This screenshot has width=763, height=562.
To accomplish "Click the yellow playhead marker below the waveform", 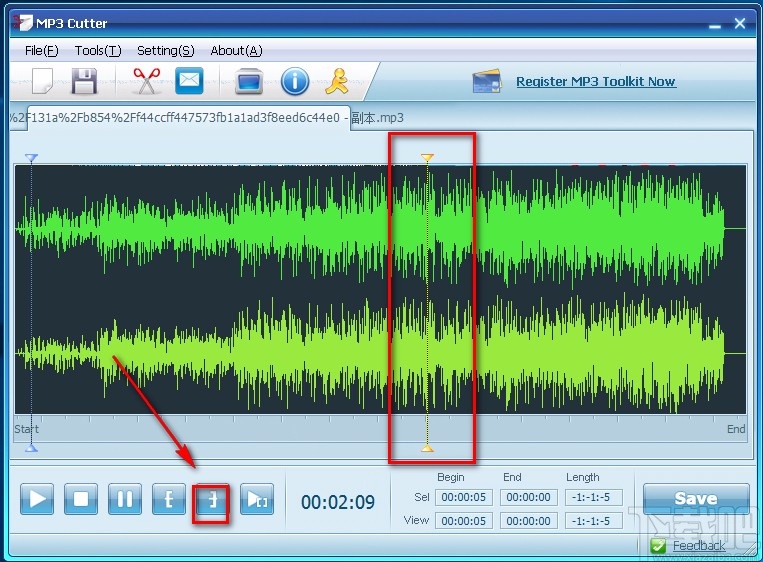I will (427, 448).
